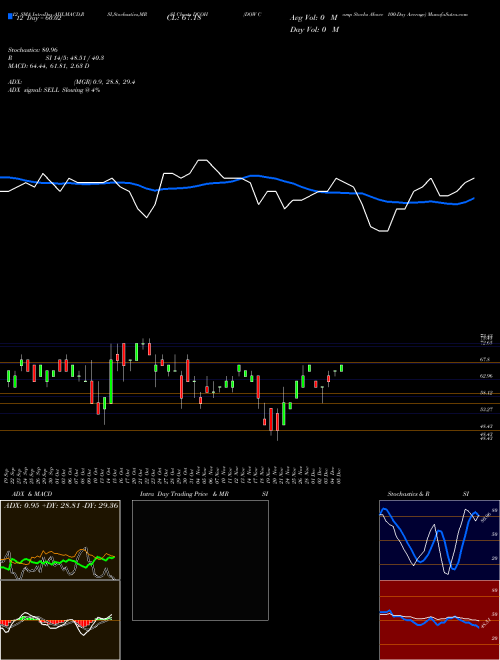This screenshot has width=500, height=660.
Task: Click the 'Stochastics & R' panel title
Action: (x=408, y=494)
